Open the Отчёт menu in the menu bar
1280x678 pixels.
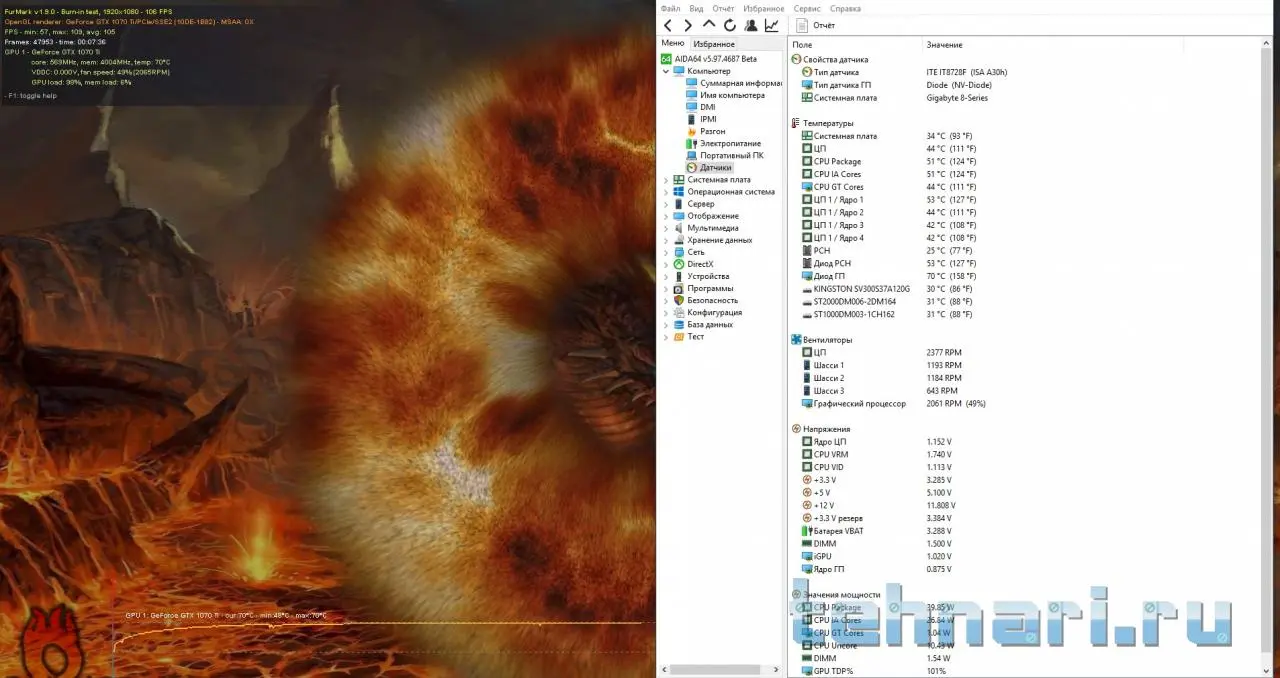click(723, 8)
